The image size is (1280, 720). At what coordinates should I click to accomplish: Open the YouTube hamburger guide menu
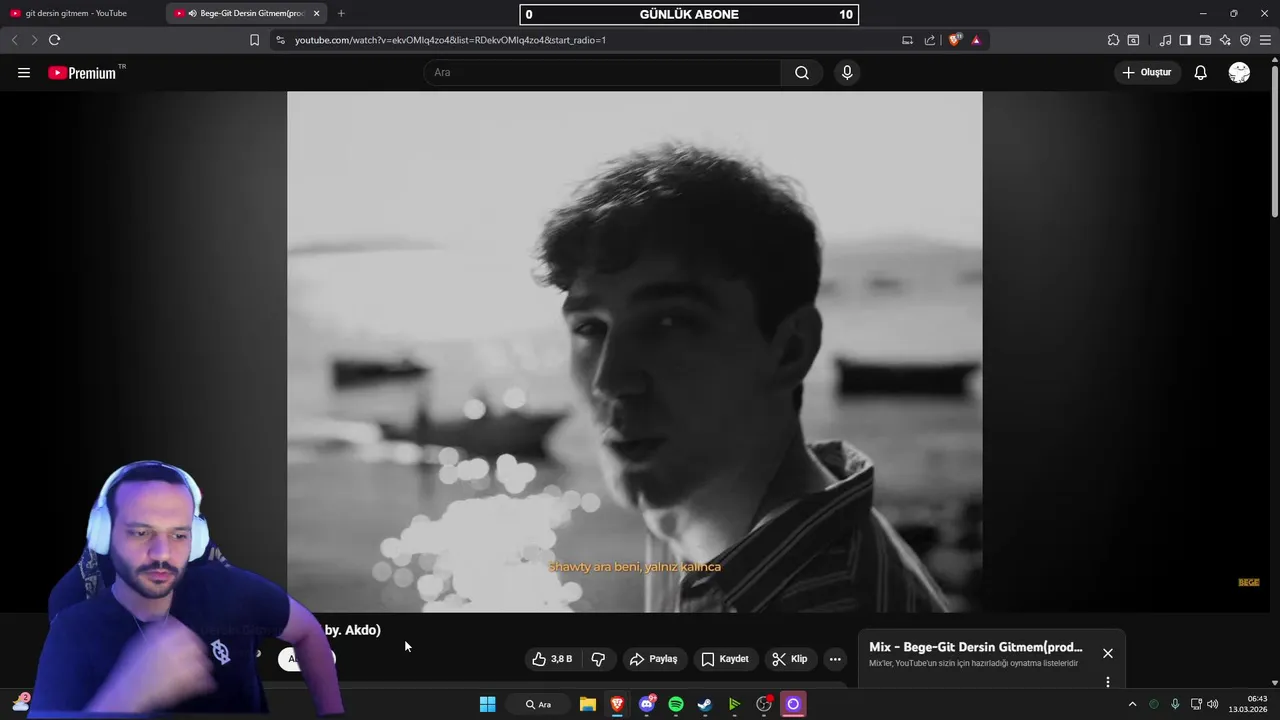coord(24,73)
